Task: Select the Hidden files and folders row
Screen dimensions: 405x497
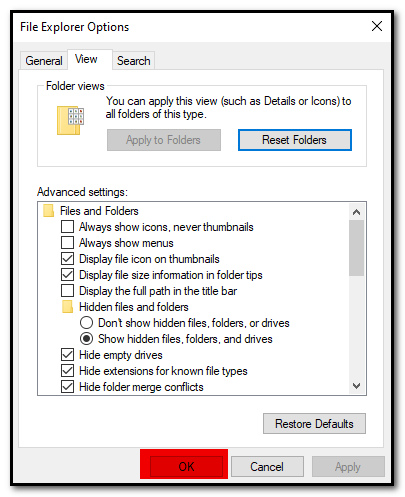Action: [x=125, y=307]
